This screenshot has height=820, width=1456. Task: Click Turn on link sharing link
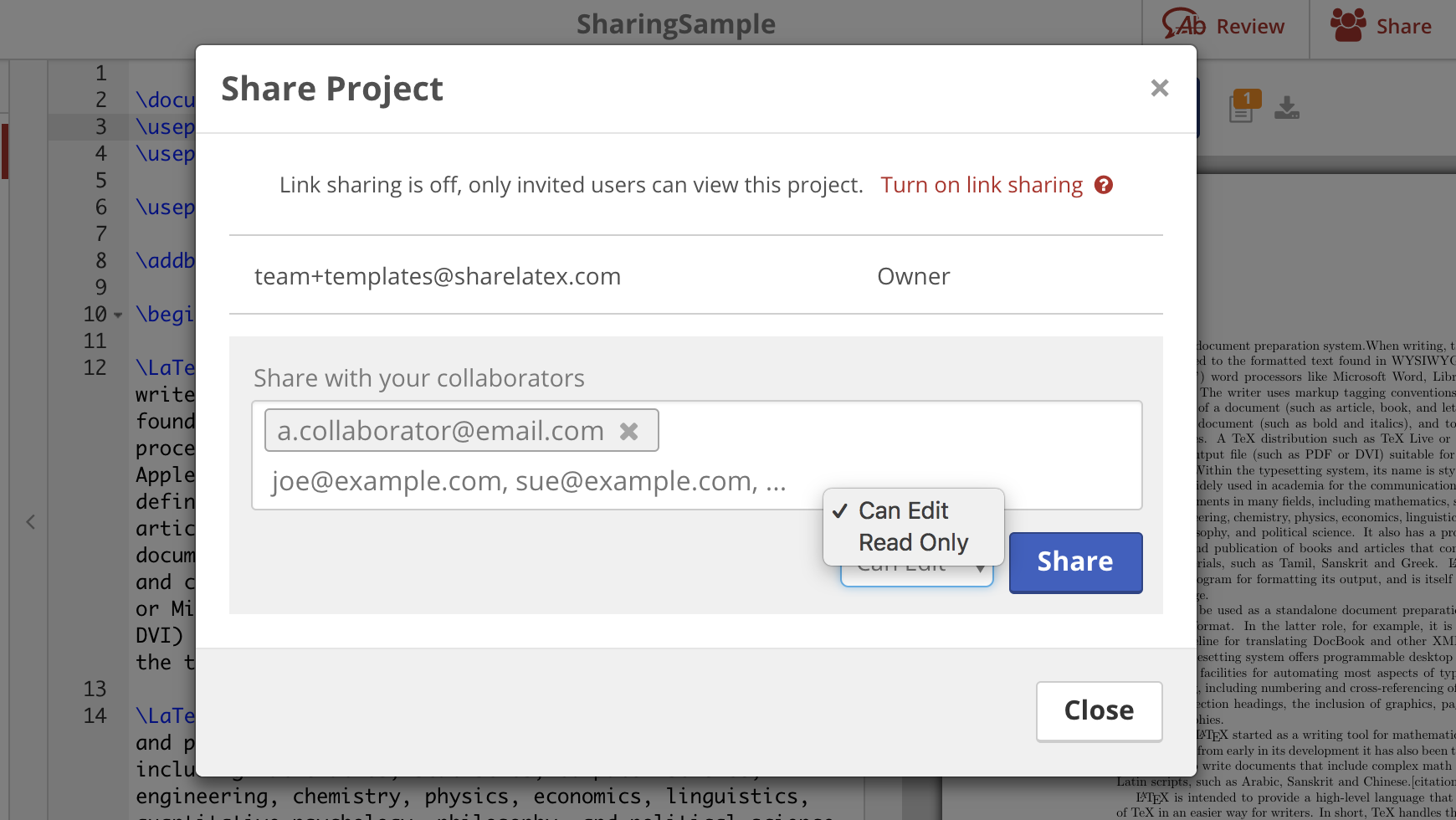tap(982, 185)
